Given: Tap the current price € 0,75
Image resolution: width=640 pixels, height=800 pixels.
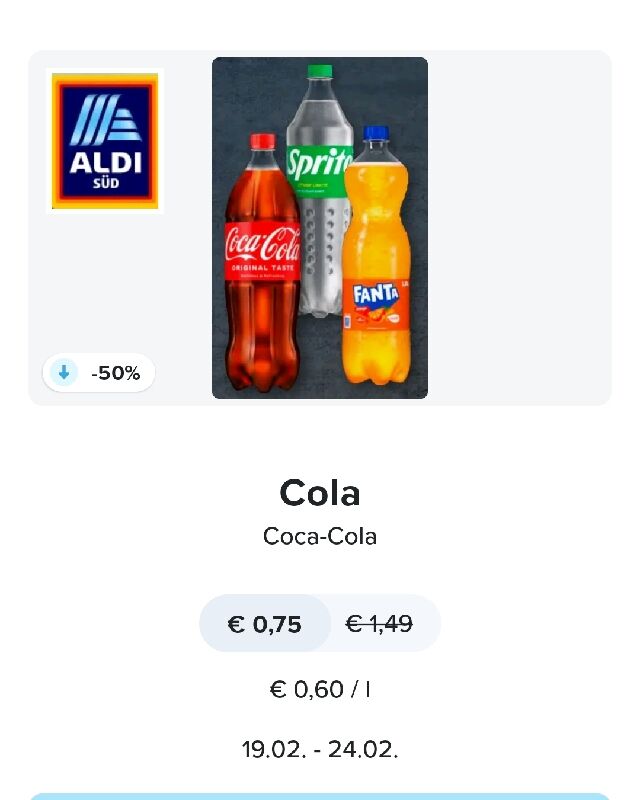Looking at the screenshot, I should tap(265, 624).
